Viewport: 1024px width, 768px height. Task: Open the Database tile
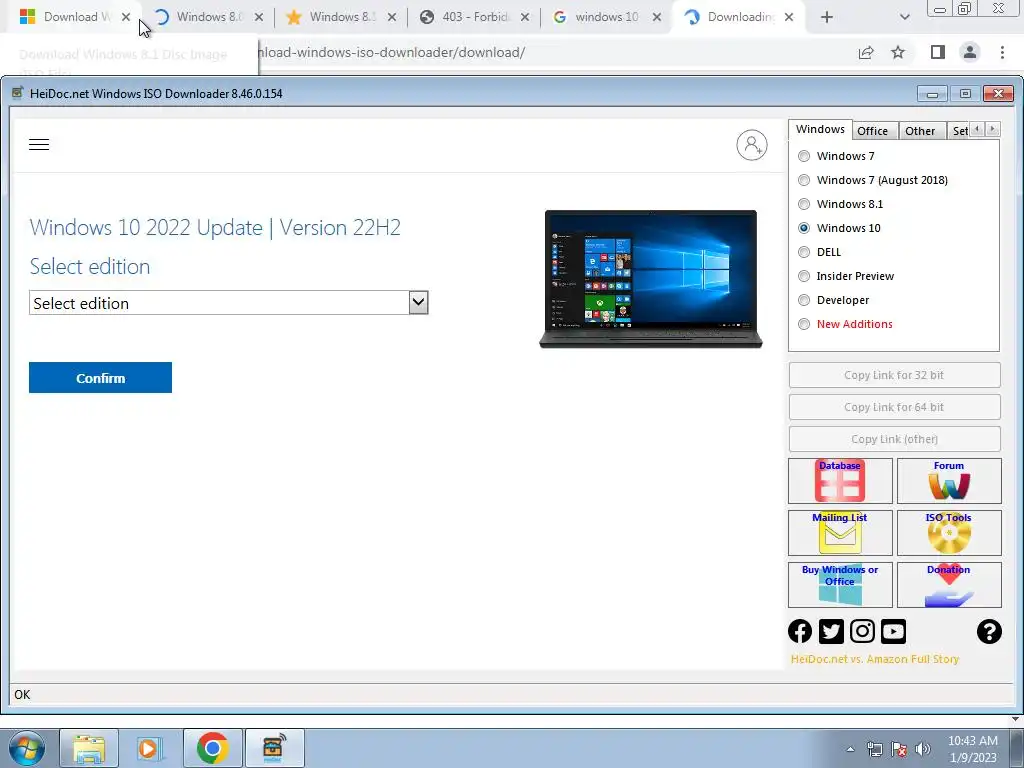tap(840, 481)
